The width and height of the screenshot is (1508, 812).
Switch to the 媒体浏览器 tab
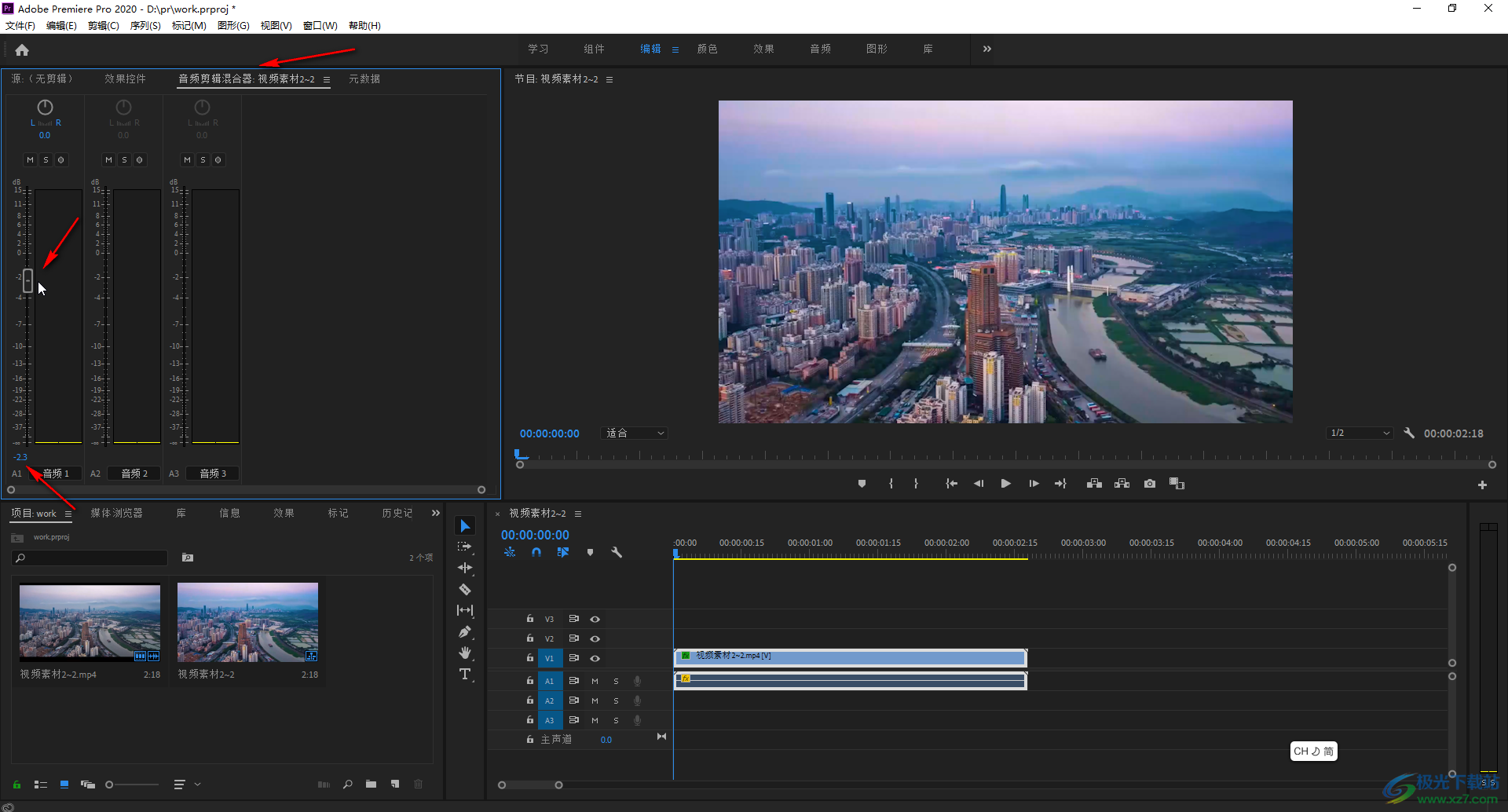(116, 513)
